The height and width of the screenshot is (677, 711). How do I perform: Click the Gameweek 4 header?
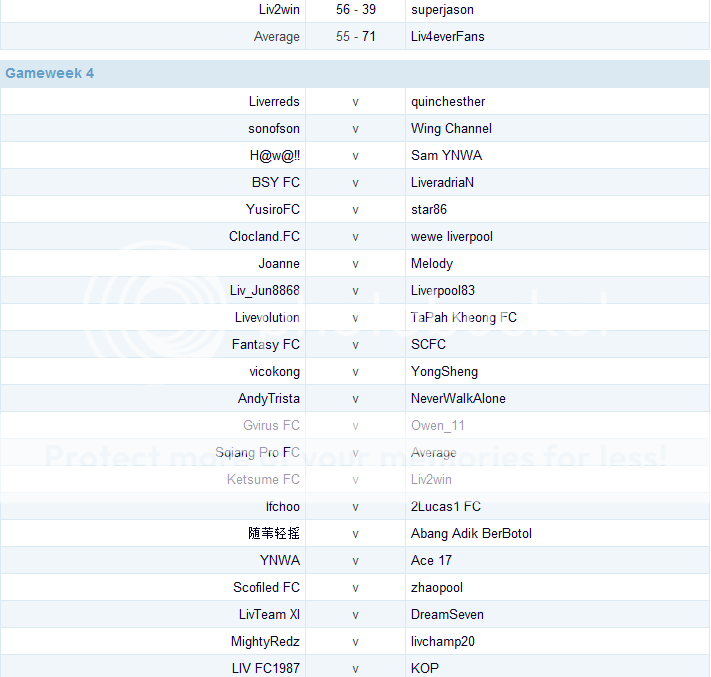(50, 73)
